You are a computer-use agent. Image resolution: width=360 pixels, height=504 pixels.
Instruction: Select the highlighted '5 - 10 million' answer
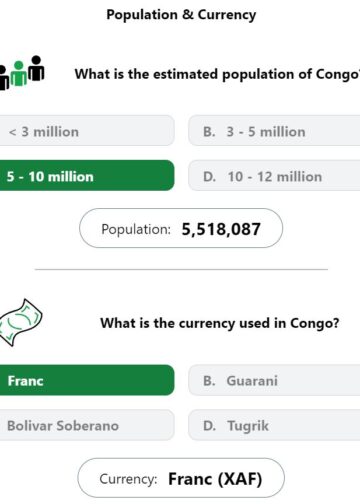click(87, 176)
